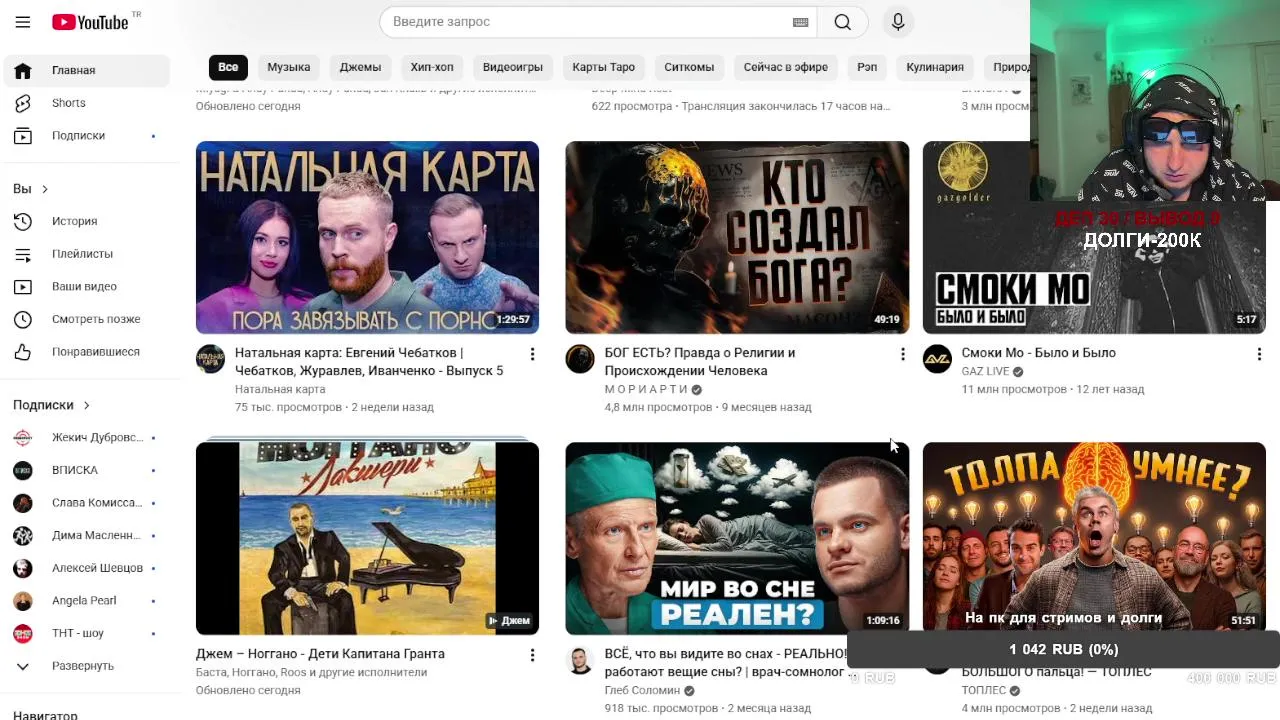Open Натальная карта channel avatar
The image size is (1280, 720).
(x=210, y=359)
